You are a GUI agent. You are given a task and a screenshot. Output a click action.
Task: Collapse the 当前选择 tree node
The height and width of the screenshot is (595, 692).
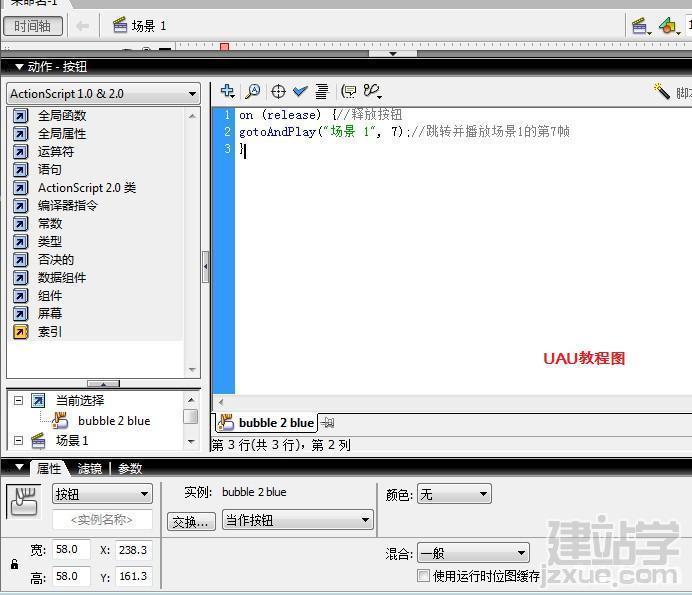tap(19, 401)
